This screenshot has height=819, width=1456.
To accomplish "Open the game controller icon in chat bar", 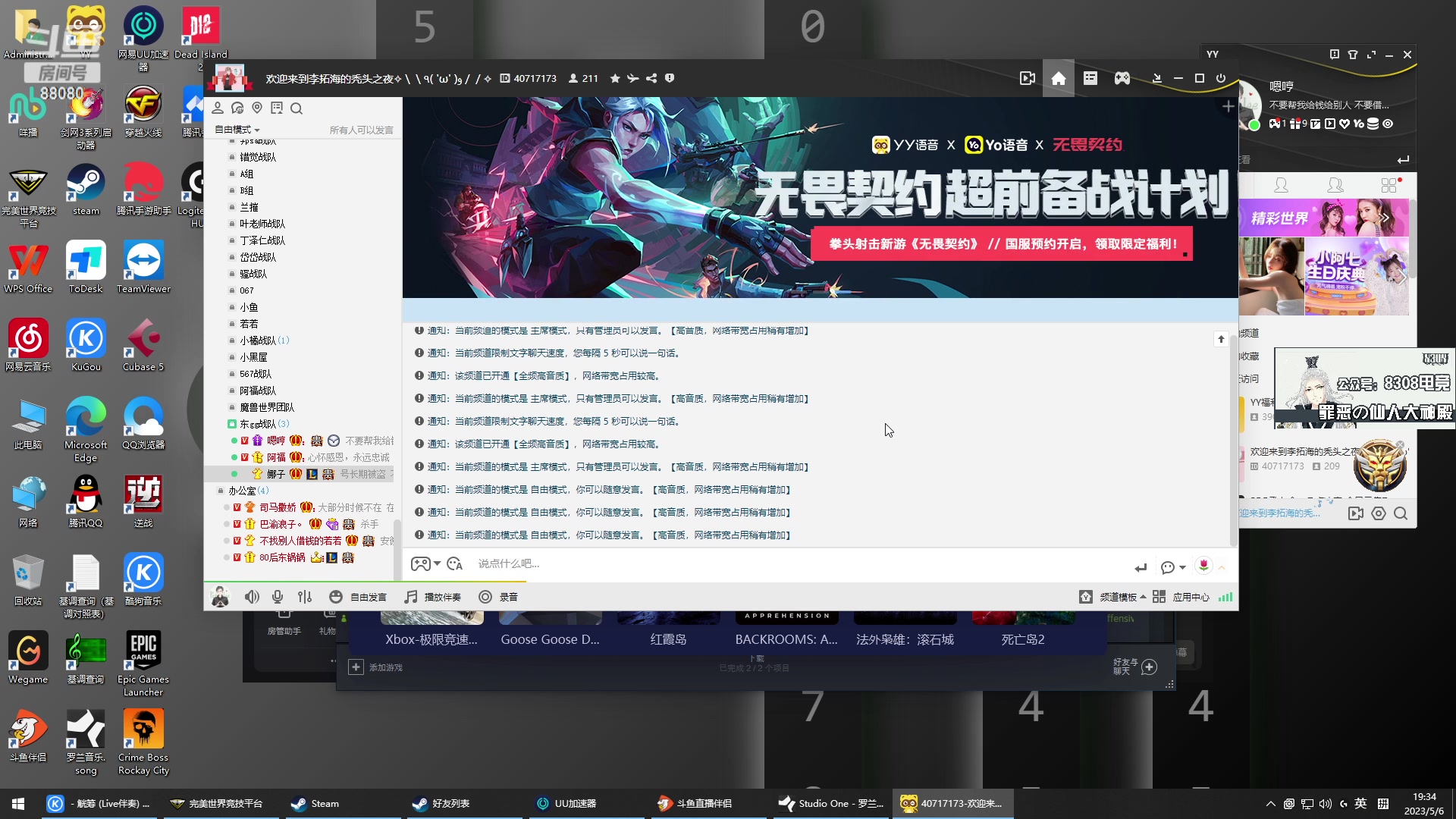I will 419,563.
